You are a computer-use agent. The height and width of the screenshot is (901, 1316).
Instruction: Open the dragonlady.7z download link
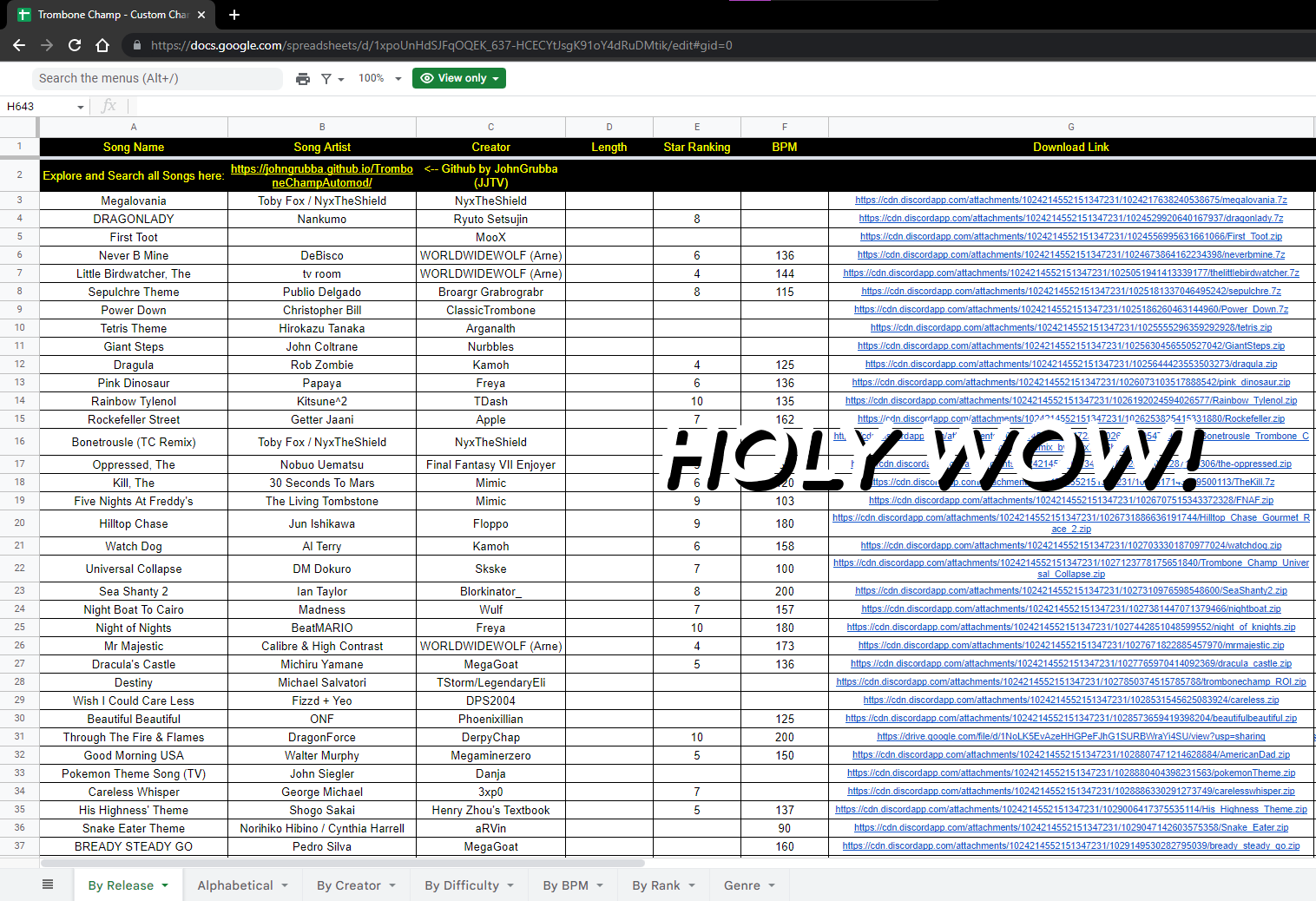pos(1071,218)
